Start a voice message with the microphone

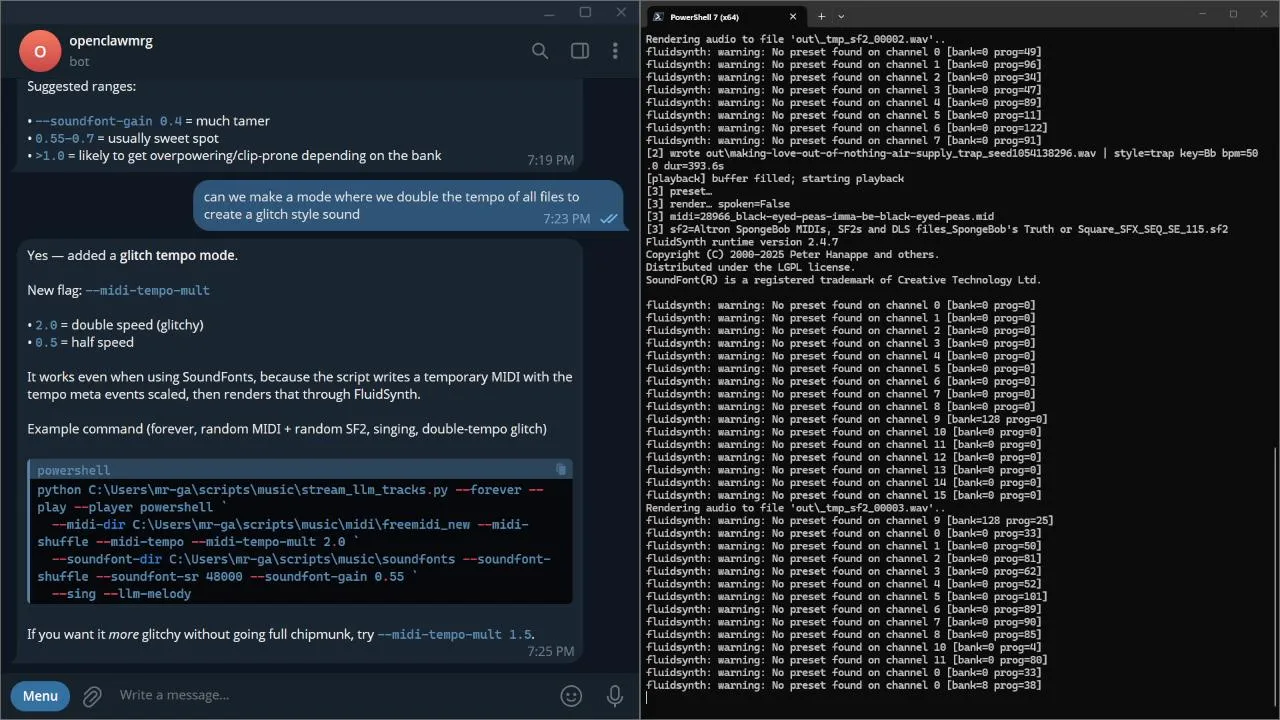pos(615,696)
